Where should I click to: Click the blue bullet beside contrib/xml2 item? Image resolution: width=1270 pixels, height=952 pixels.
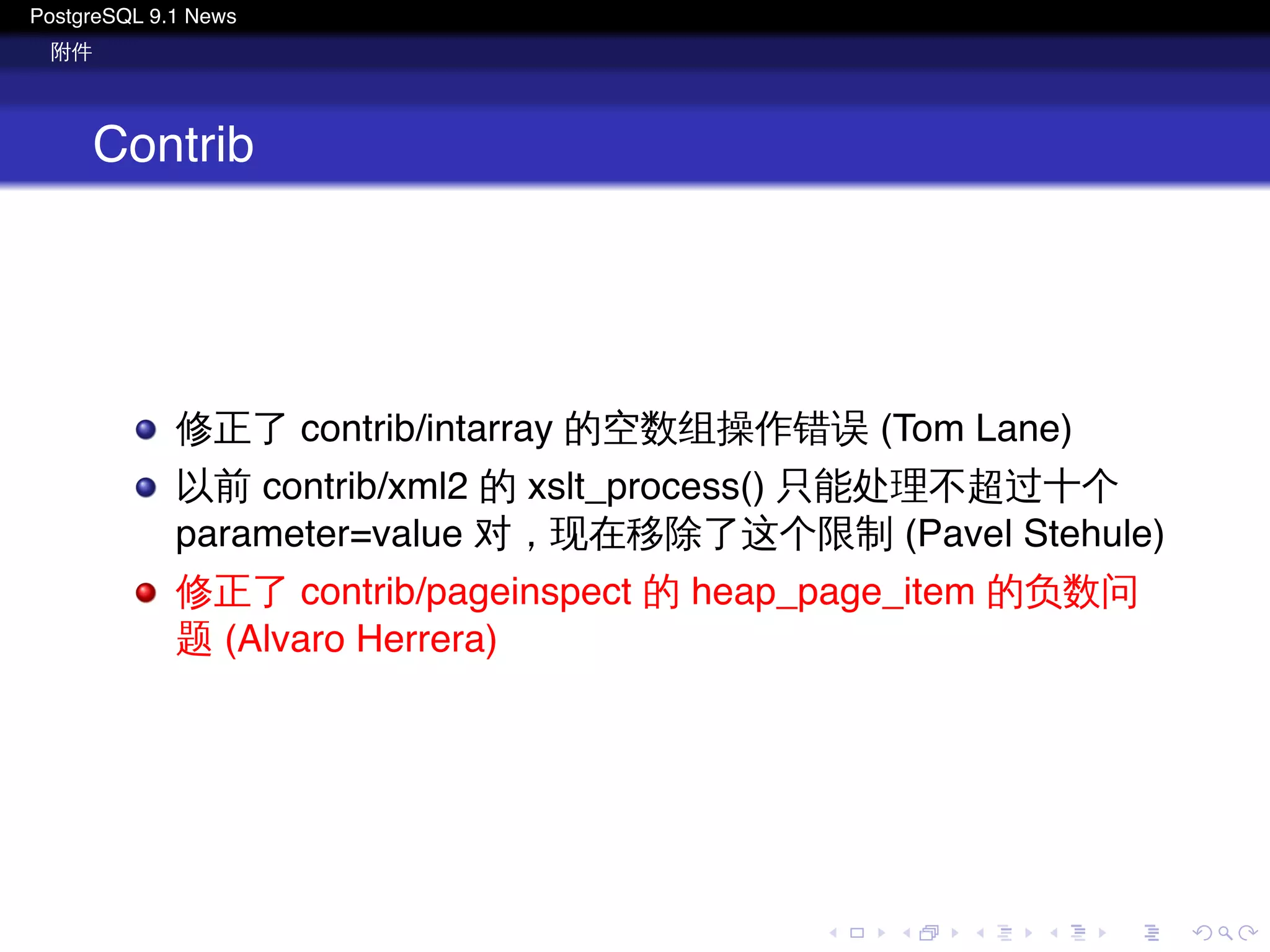[146, 487]
